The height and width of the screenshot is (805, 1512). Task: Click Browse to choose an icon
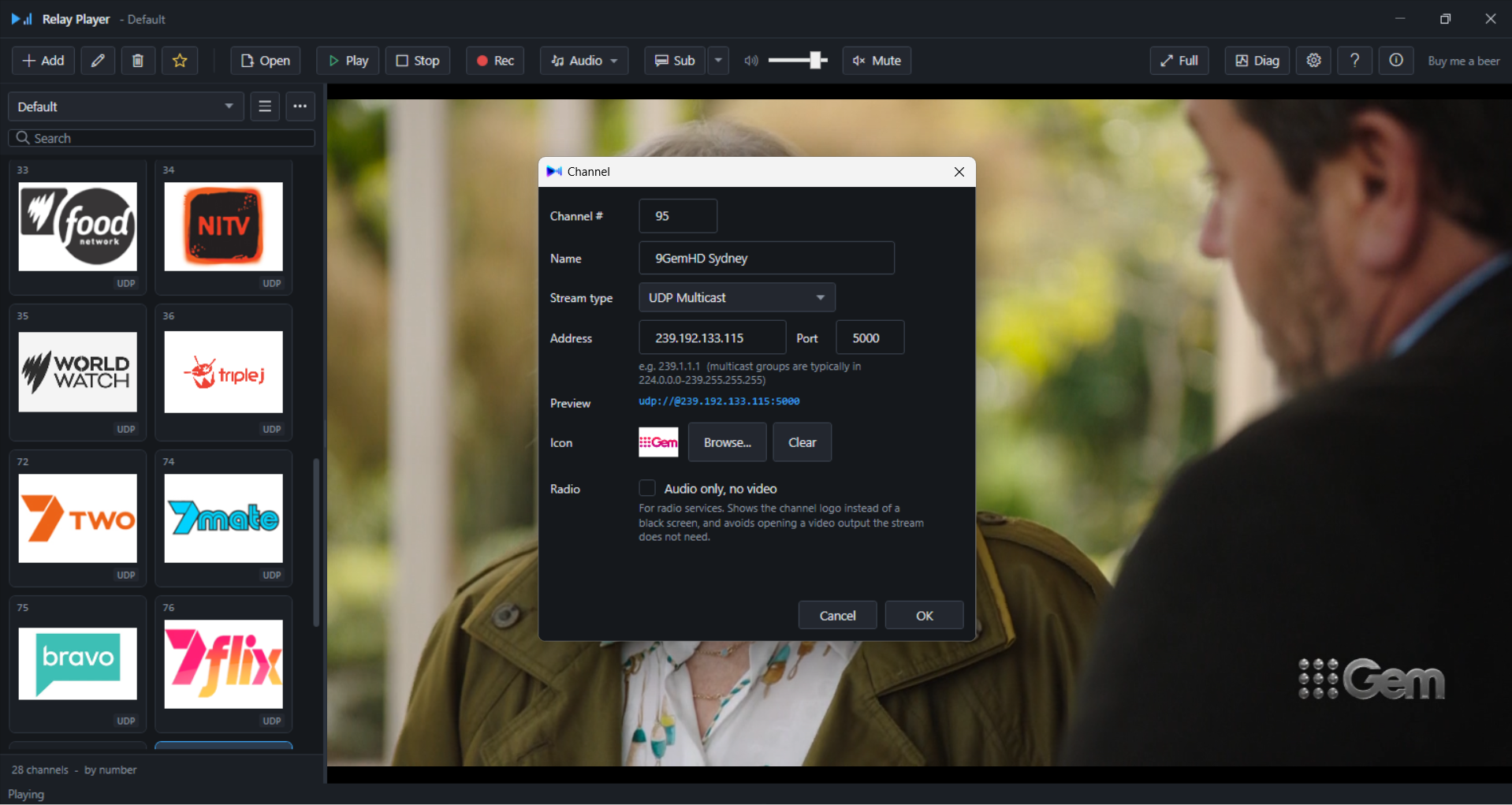pos(727,442)
